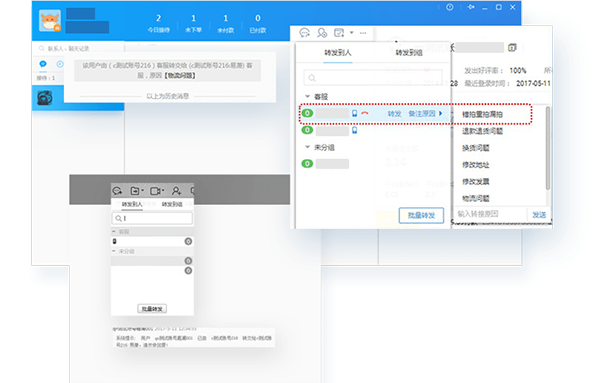The image size is (600, 383).
Task: Click the video call icon in gray toolbar
Action: tap(155, 191)
